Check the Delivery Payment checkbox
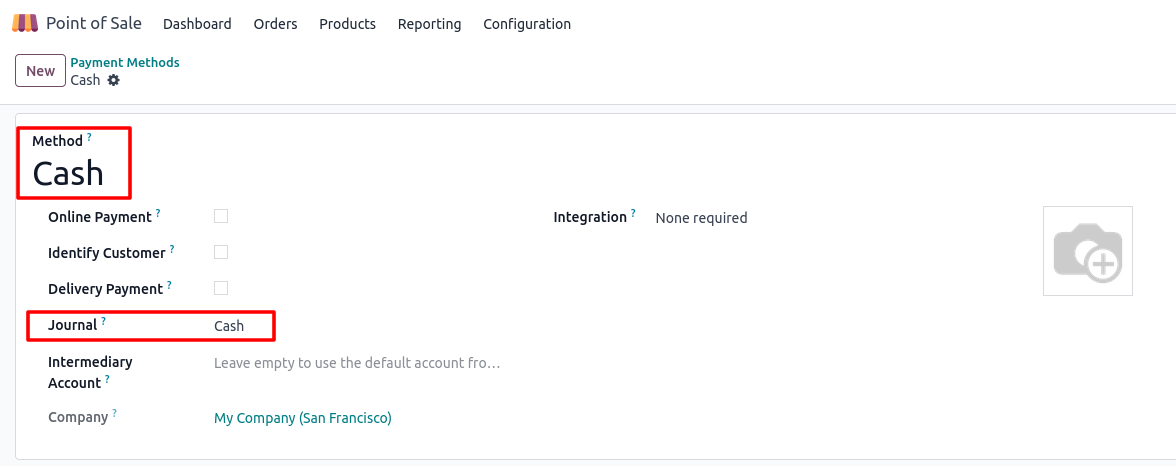Screen dimensions: 1176x466 220,288
